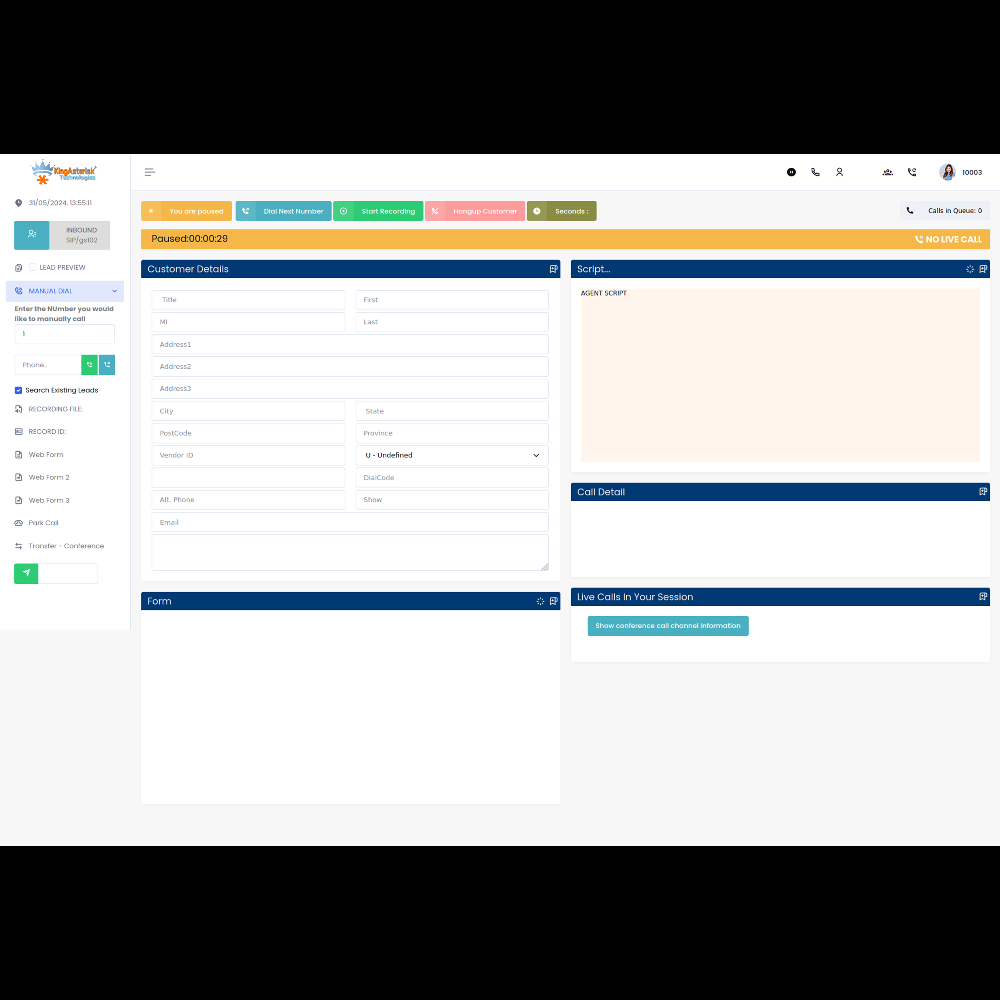Enable the Lead Preview checkbox
Image resolution: width=1000 pixels, height=1000 pixels.
pos(33,267)
